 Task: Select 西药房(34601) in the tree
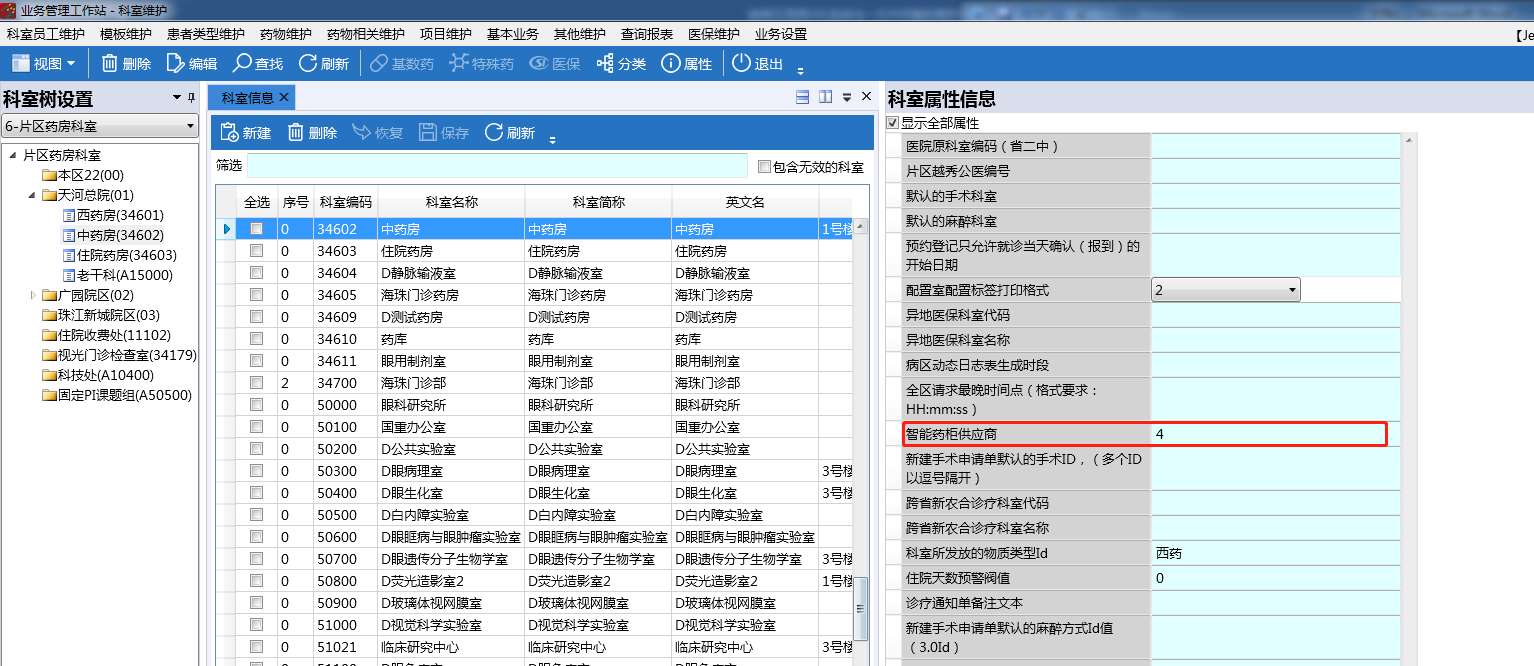[x=120, y=215]
